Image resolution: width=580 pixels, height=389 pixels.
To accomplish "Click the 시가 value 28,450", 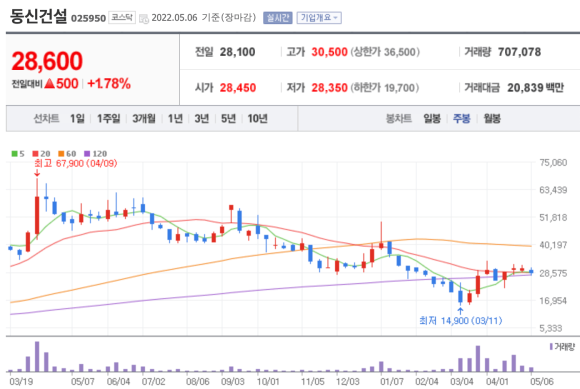I will pyautogui.click(x=238, y=88).
